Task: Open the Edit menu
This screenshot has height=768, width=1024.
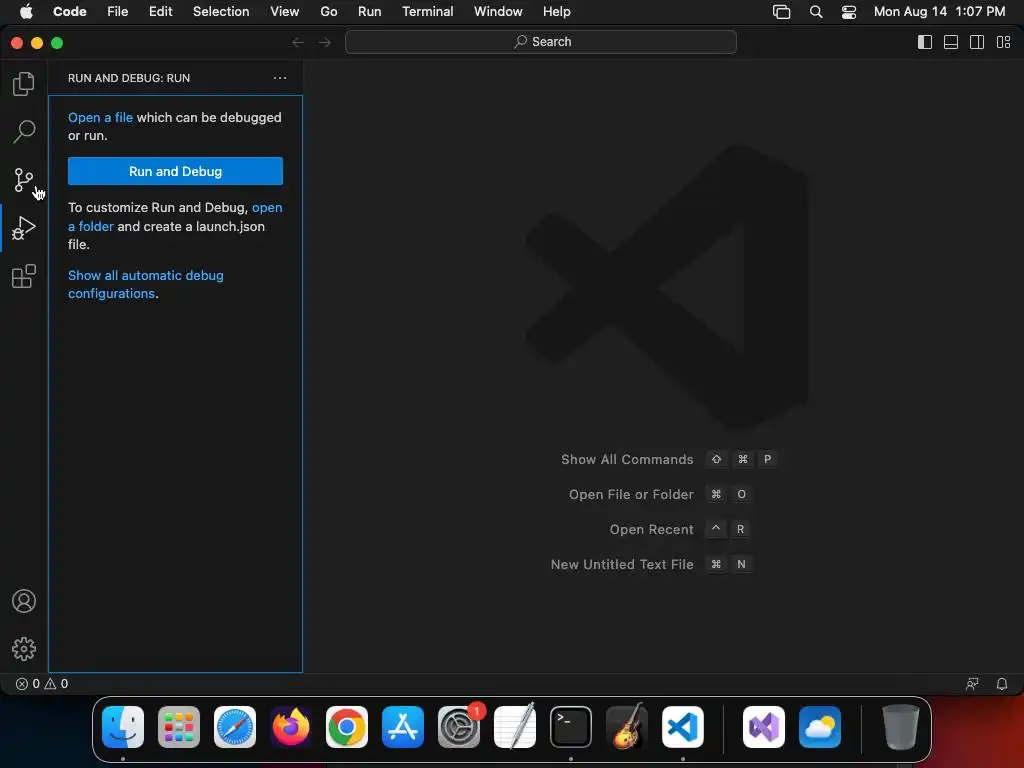Action: pos(161,12)
